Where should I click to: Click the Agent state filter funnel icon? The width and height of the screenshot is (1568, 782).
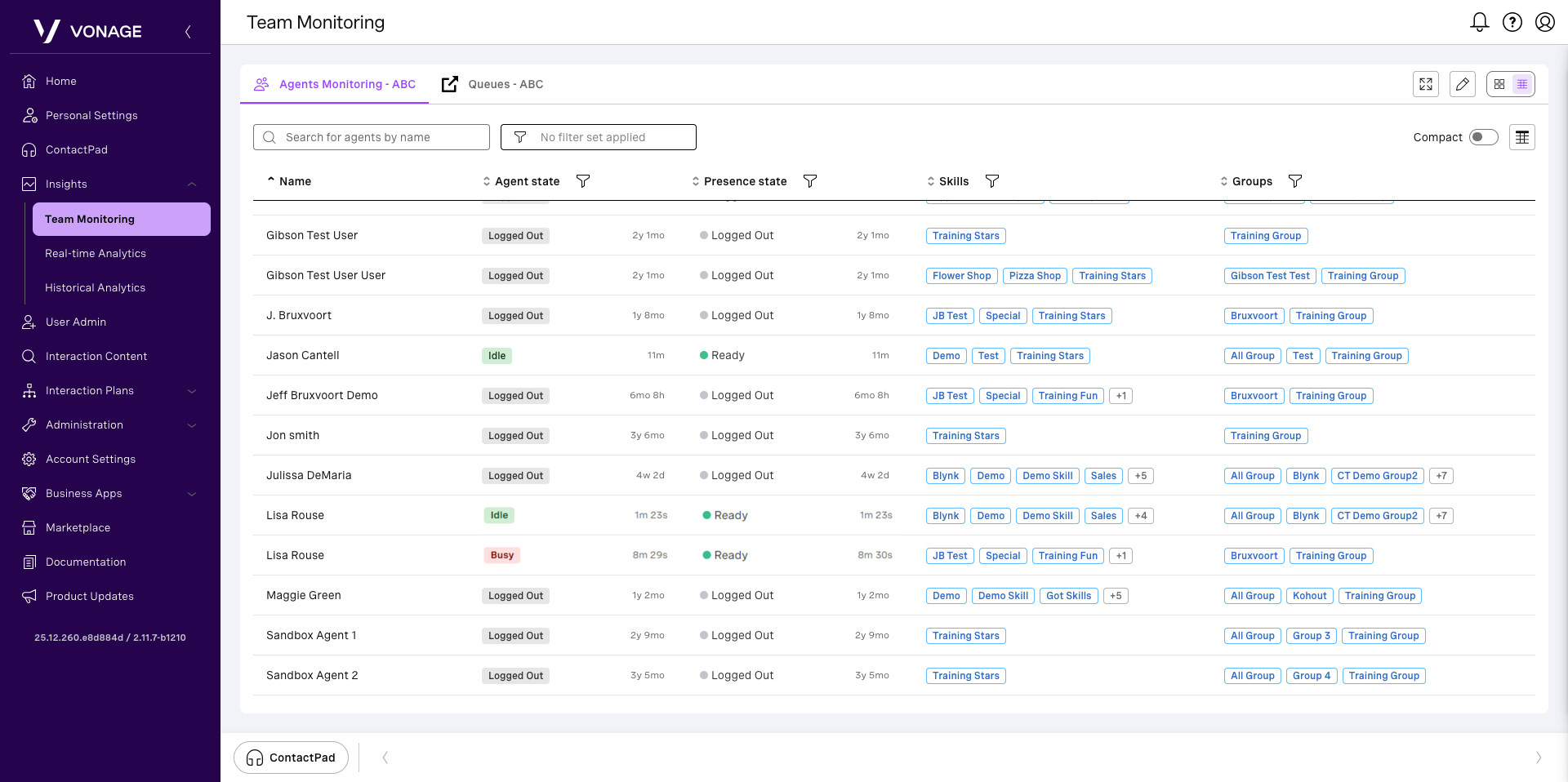click(x=583, y=181)
